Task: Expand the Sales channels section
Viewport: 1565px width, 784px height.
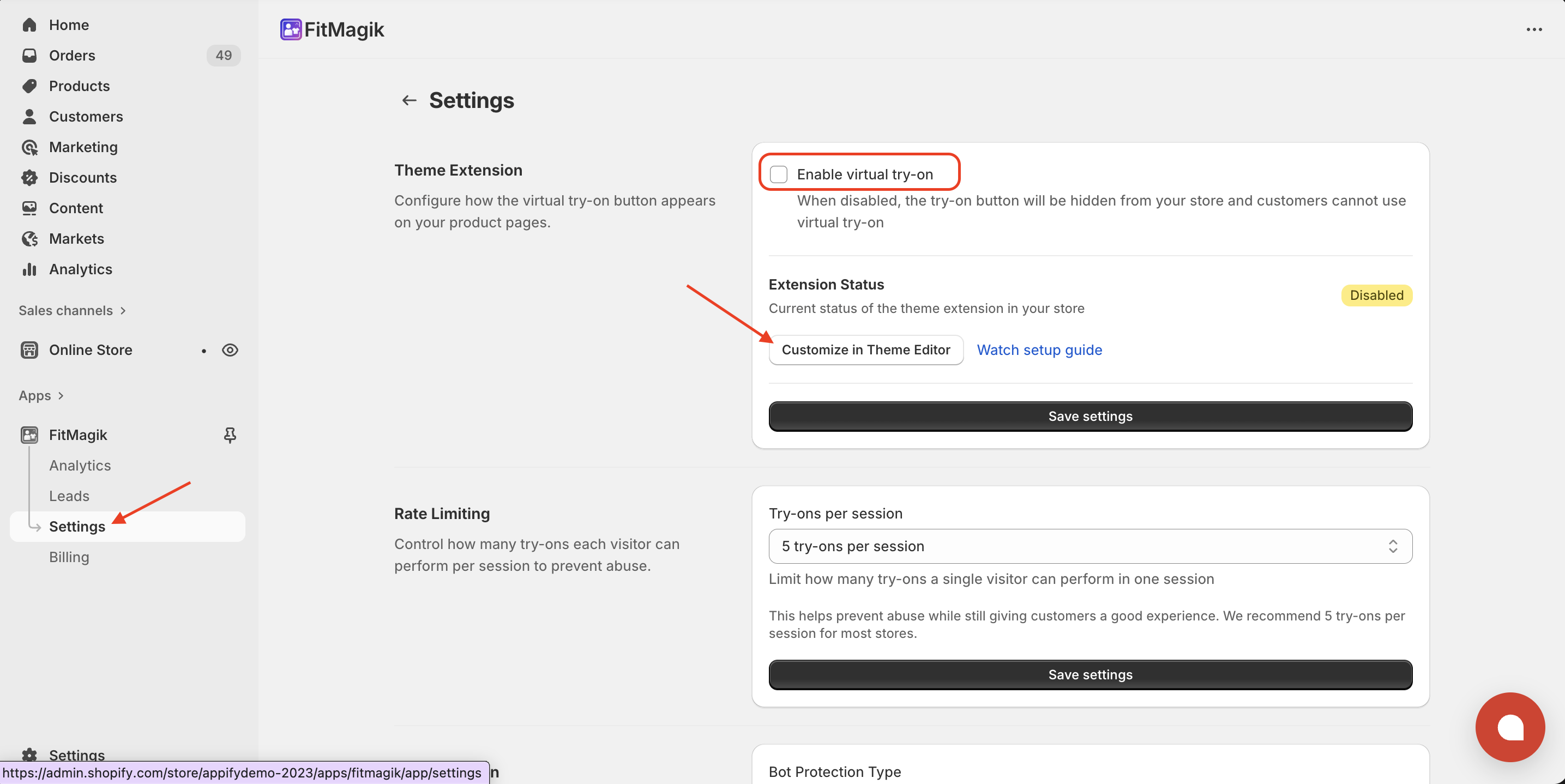Action: tap(122, 310)
